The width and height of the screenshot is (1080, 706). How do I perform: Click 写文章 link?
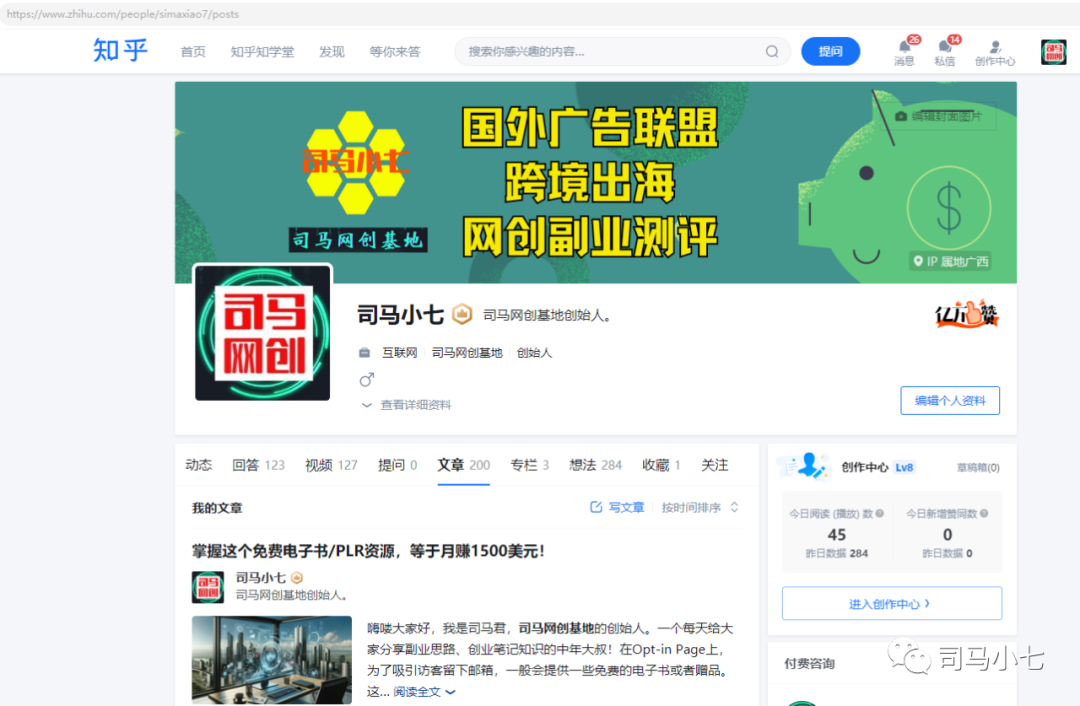point(626,507)
